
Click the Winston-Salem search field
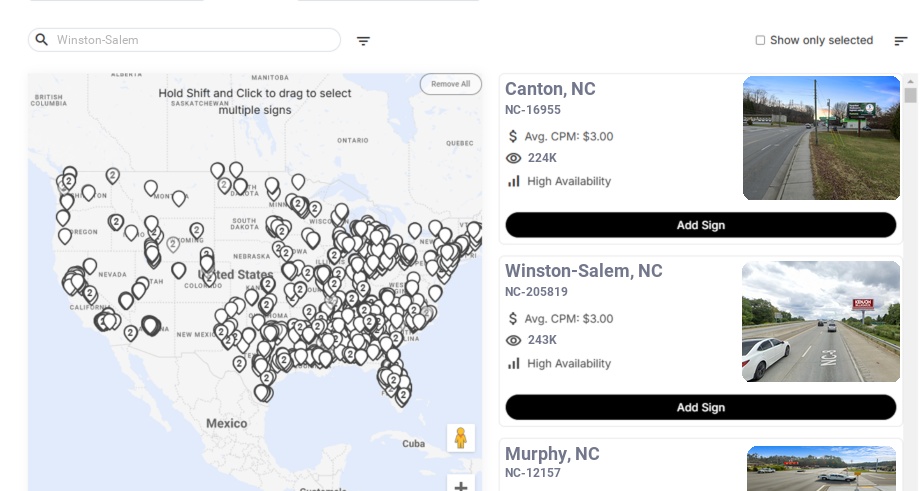pos(195,40)
